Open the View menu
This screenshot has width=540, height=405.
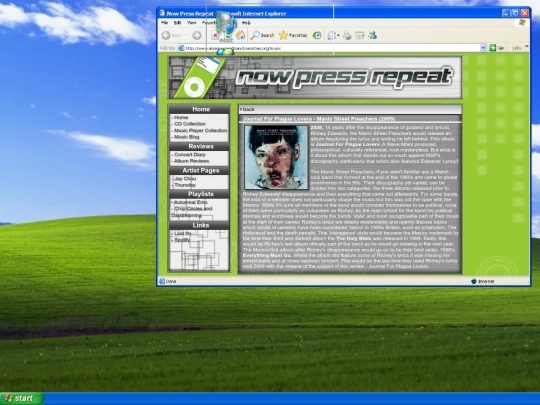(191, 23)
